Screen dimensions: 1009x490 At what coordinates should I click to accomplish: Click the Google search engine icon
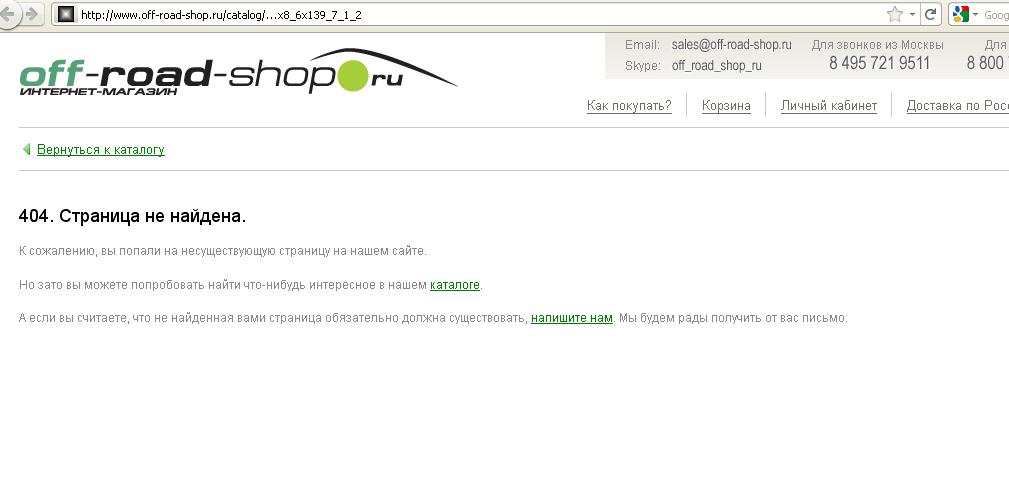961,14
